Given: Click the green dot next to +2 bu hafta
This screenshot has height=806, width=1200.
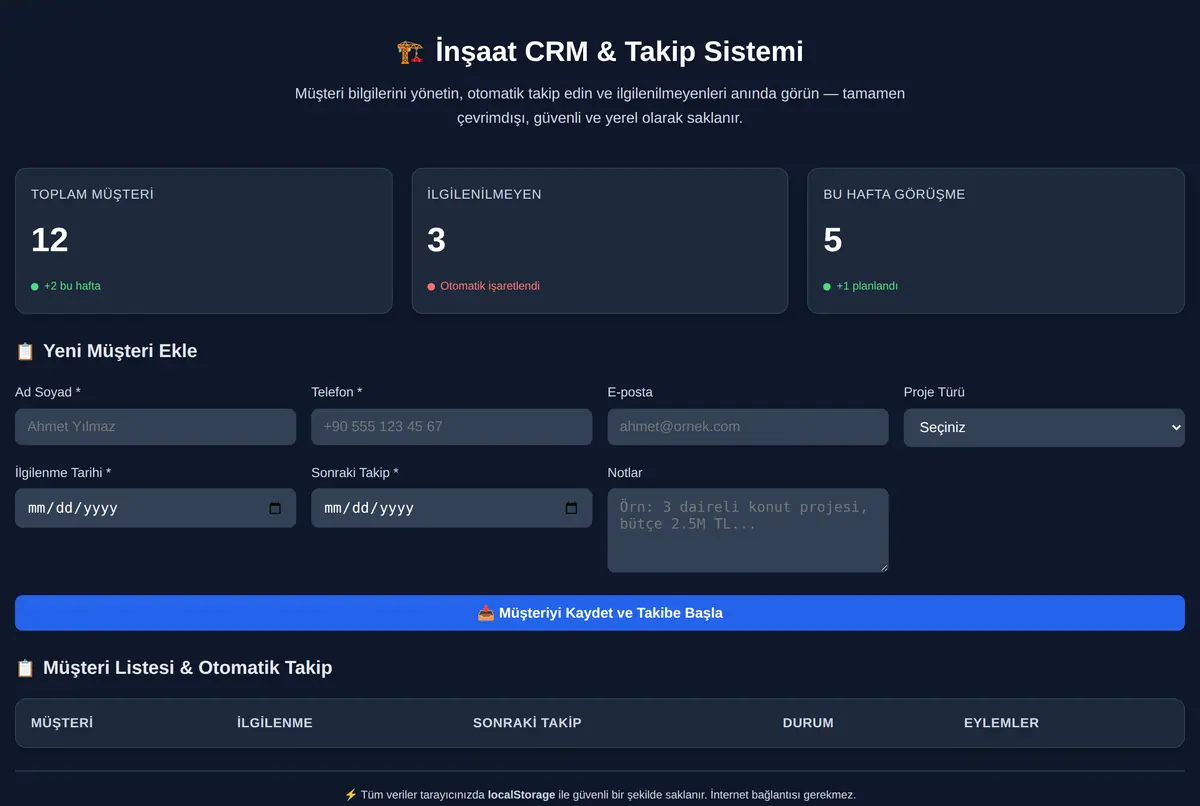Looking at the screenshot, I should pos(35,287).
